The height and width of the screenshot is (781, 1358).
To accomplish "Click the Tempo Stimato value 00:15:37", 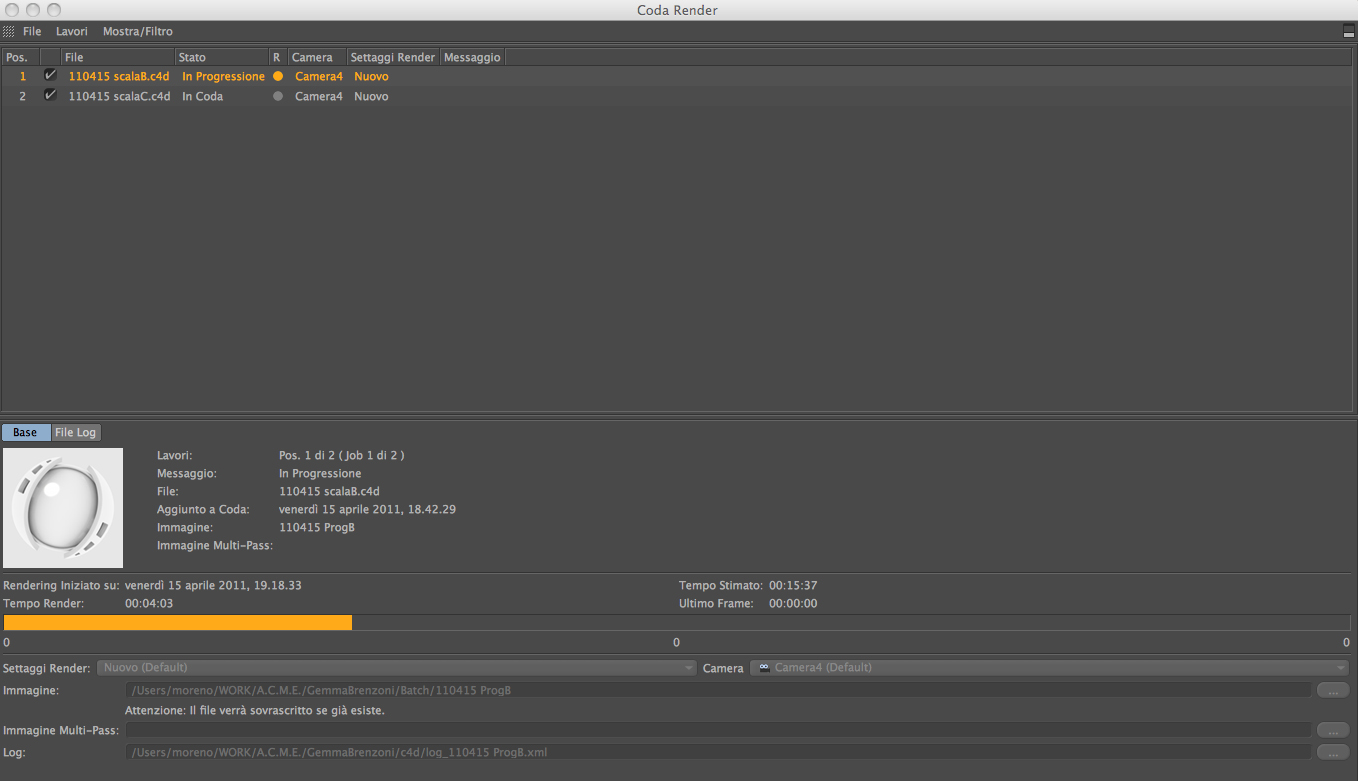I will click(793, 585).
